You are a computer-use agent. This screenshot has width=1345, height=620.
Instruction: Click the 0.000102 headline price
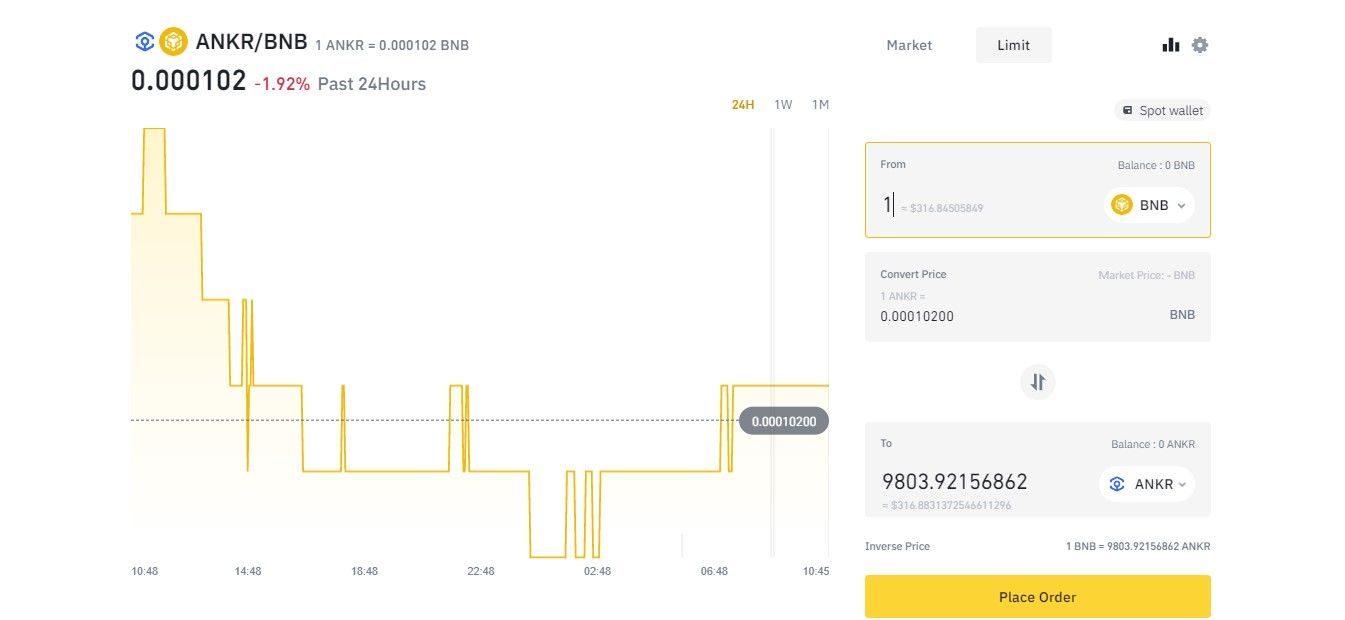click(189, 81)
